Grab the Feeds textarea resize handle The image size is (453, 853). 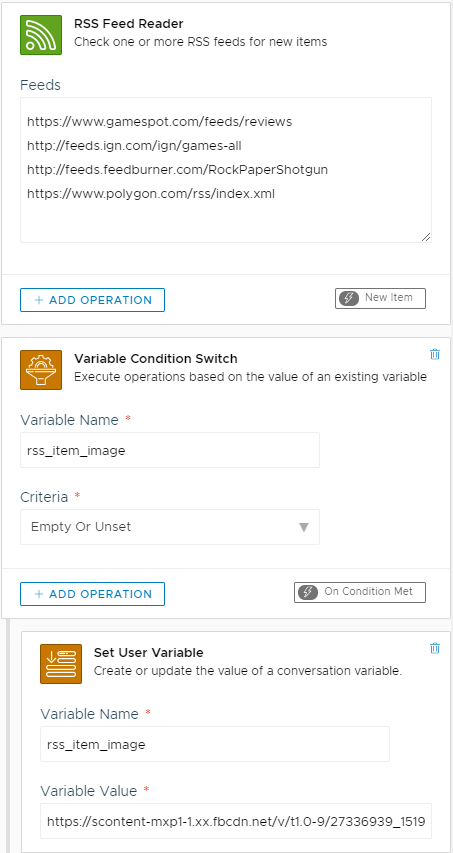(x=426, y=237)
